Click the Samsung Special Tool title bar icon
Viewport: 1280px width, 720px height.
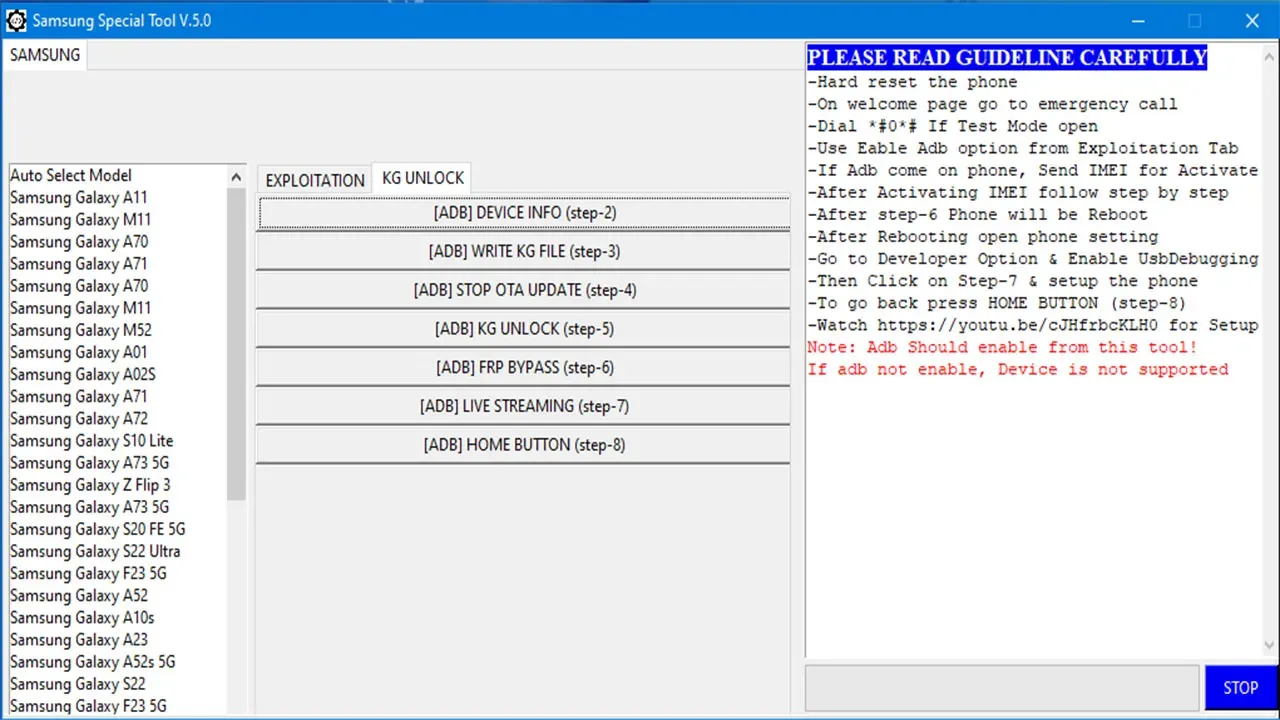[16, 20]
